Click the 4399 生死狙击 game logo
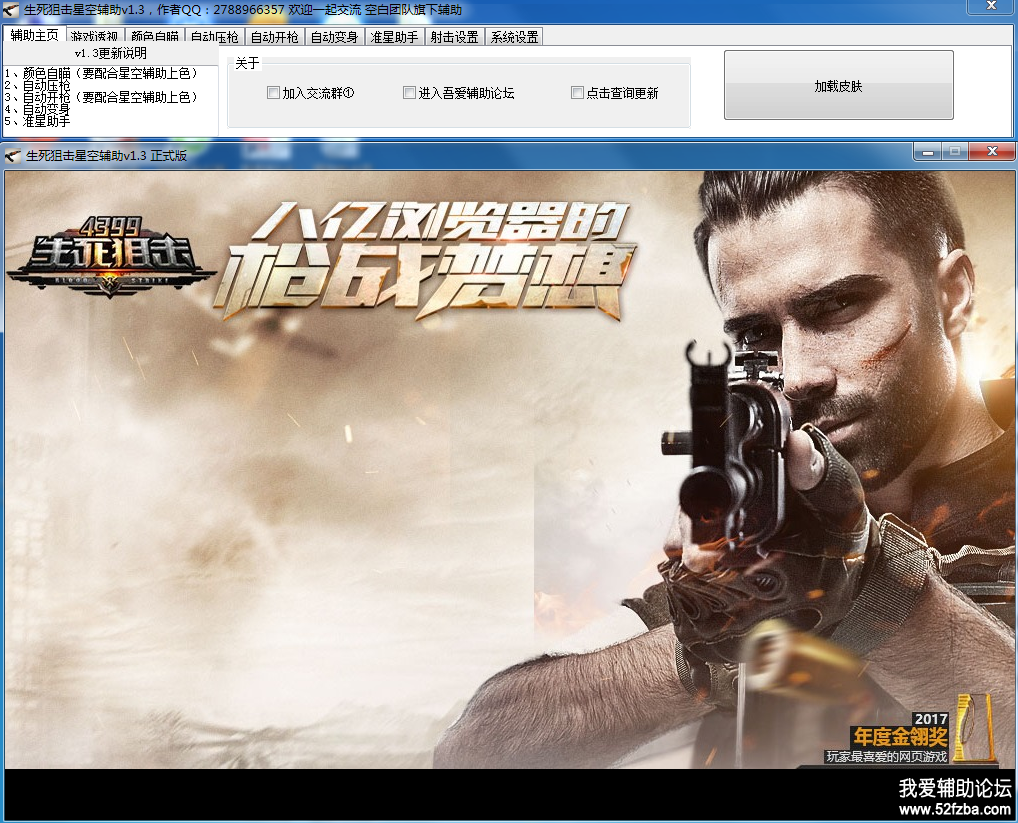The height and width of the screenshot is (823, 1018). point(111,257)
